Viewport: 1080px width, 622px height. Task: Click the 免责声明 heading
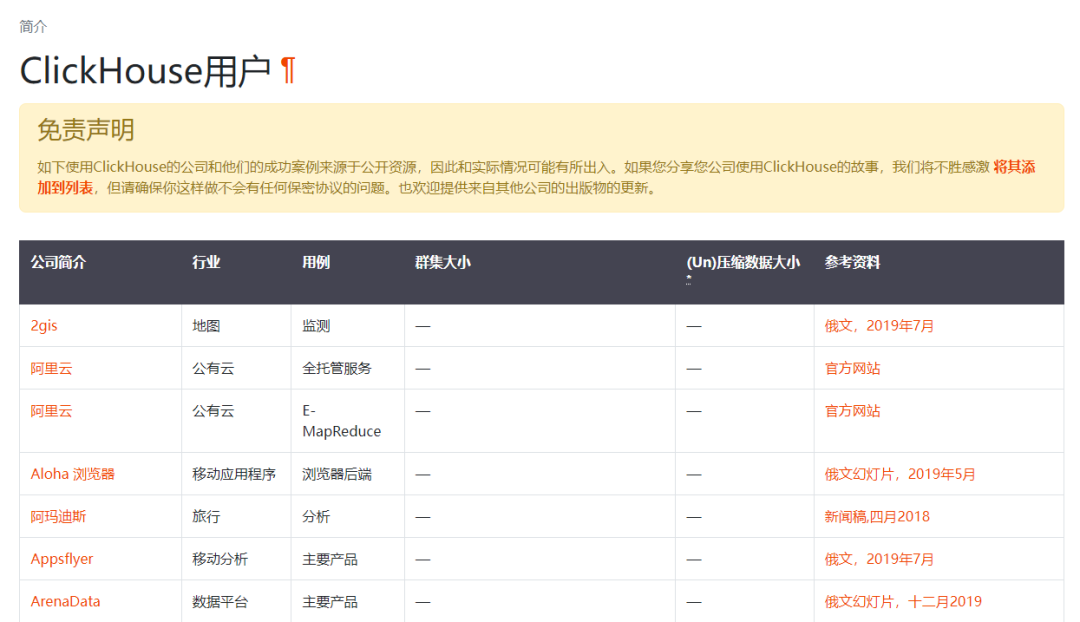tap(85, 130)
